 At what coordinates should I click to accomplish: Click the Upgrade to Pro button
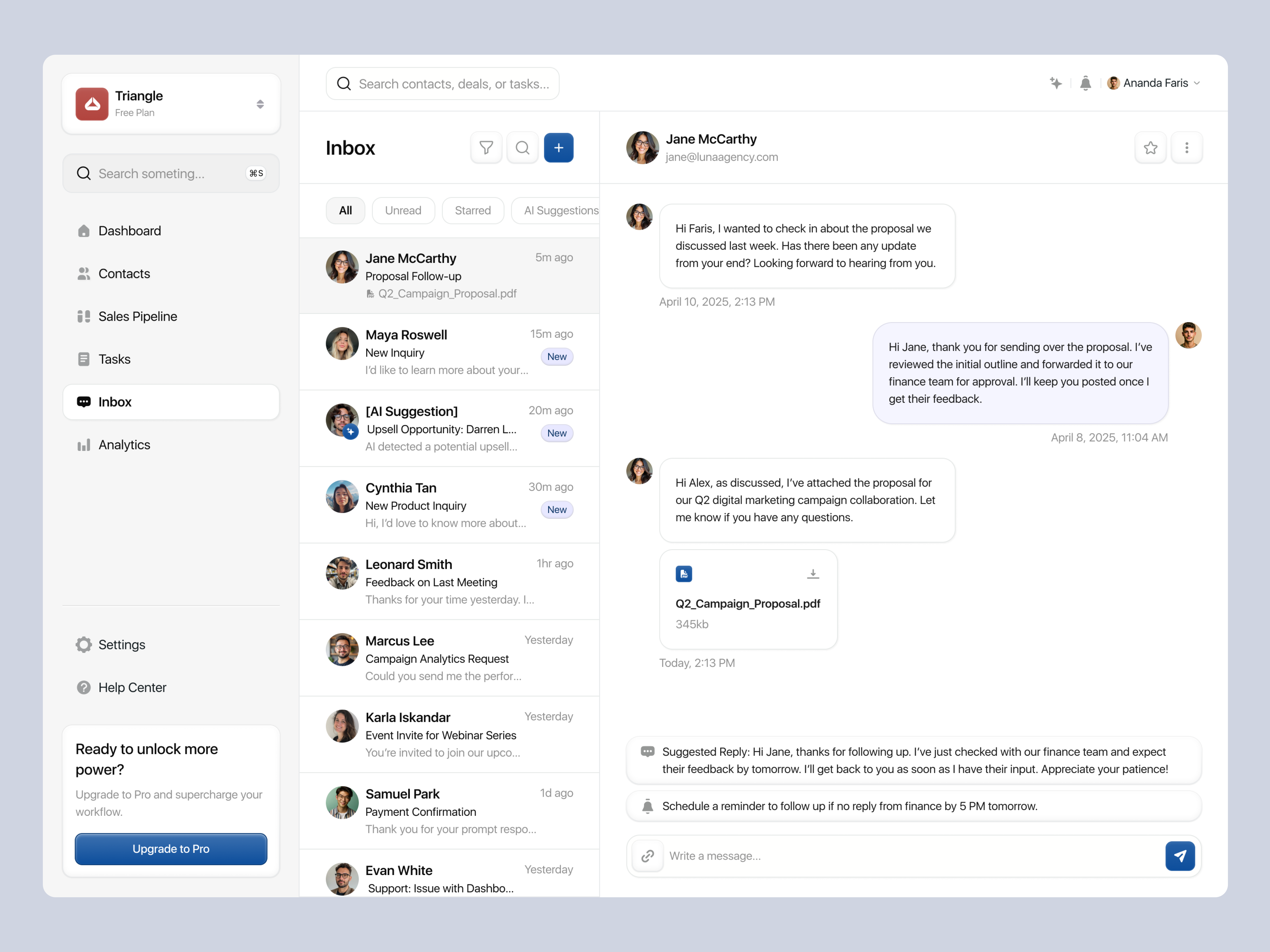170,849
